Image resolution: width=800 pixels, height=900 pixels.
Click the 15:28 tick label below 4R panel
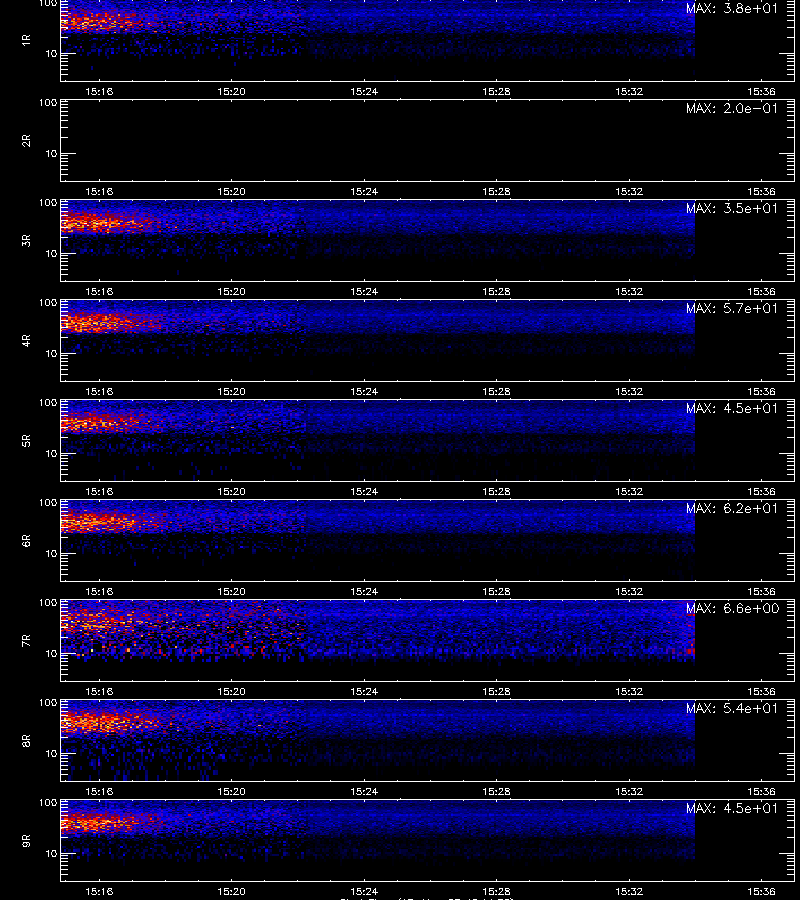496,391
